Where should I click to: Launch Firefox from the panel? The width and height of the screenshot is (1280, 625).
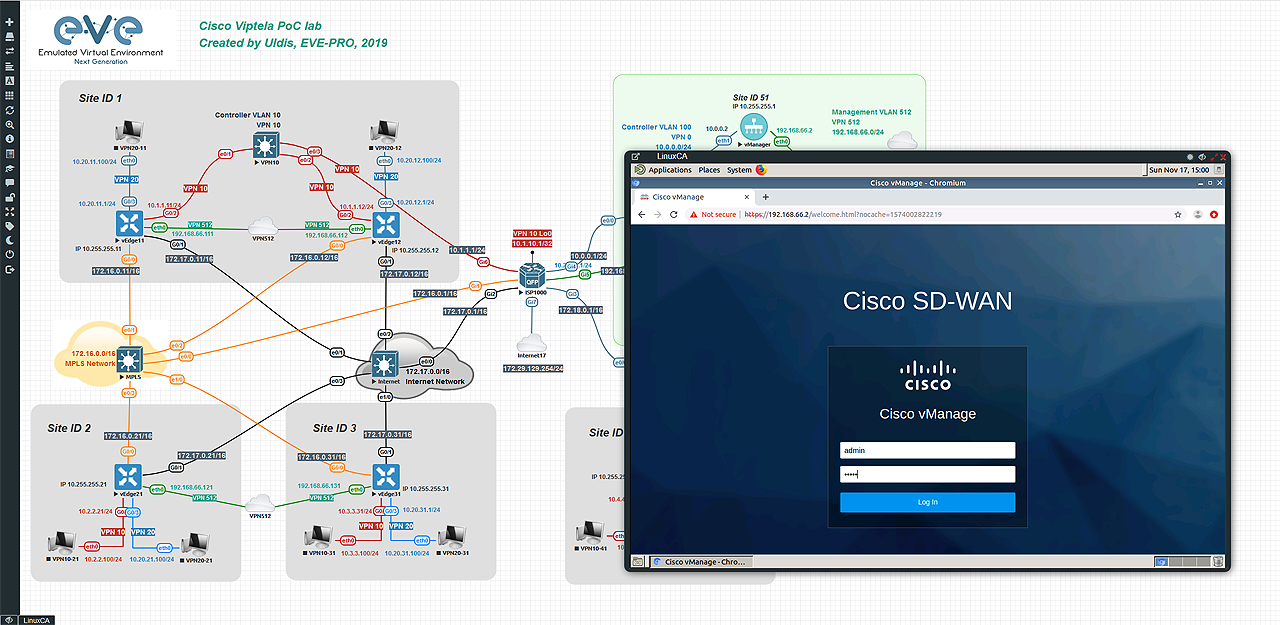760,170
